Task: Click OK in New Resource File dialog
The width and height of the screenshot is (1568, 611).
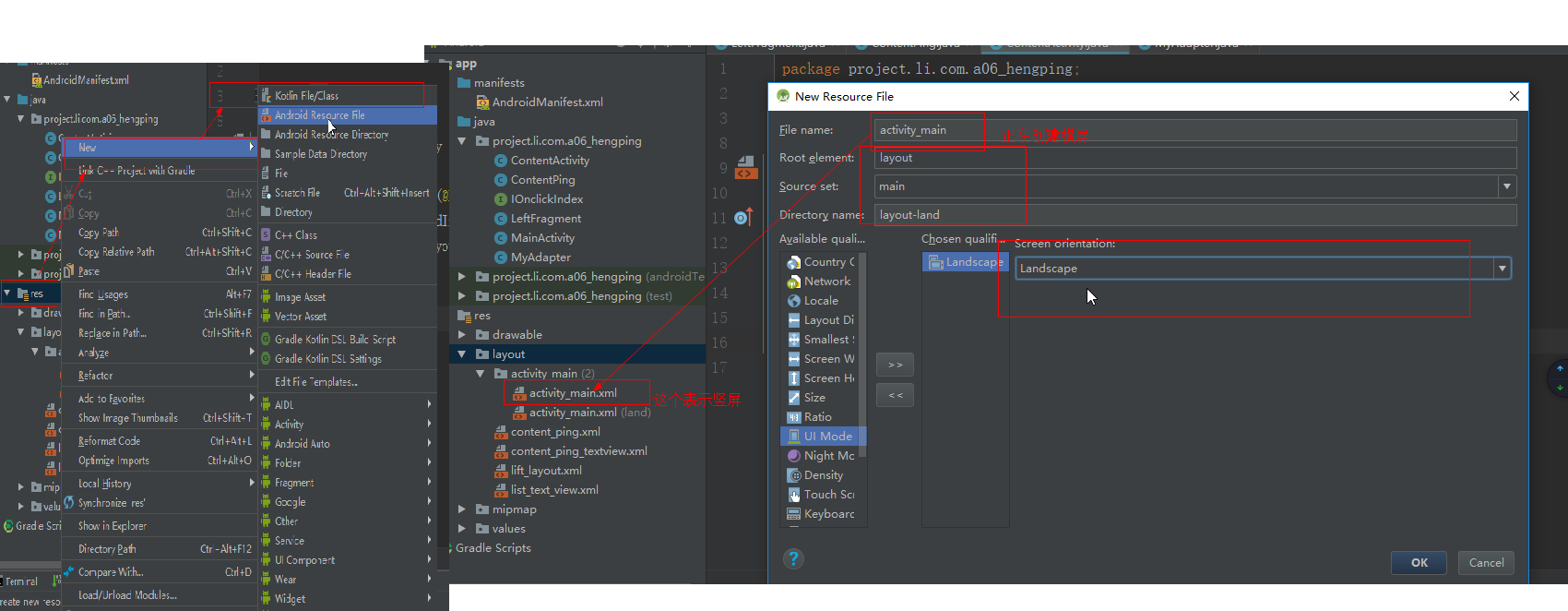Action: click(1420, 562)
